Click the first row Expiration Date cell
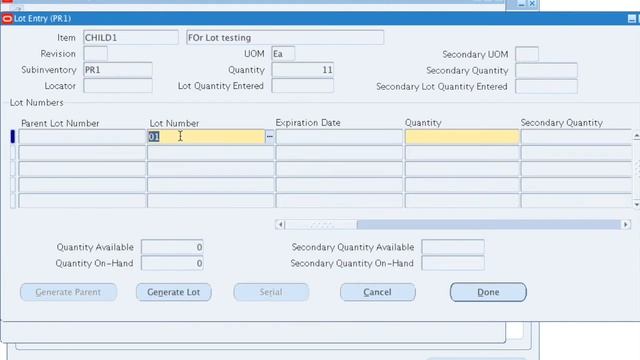 [x=339, y=136]
